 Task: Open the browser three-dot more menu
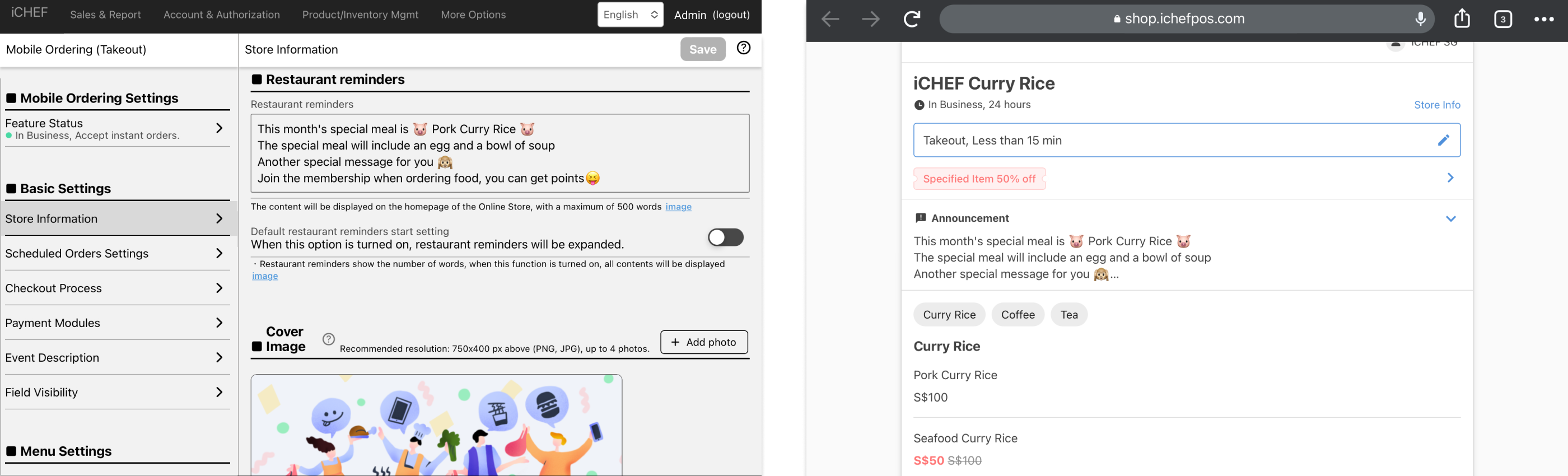coord(1544,20)
